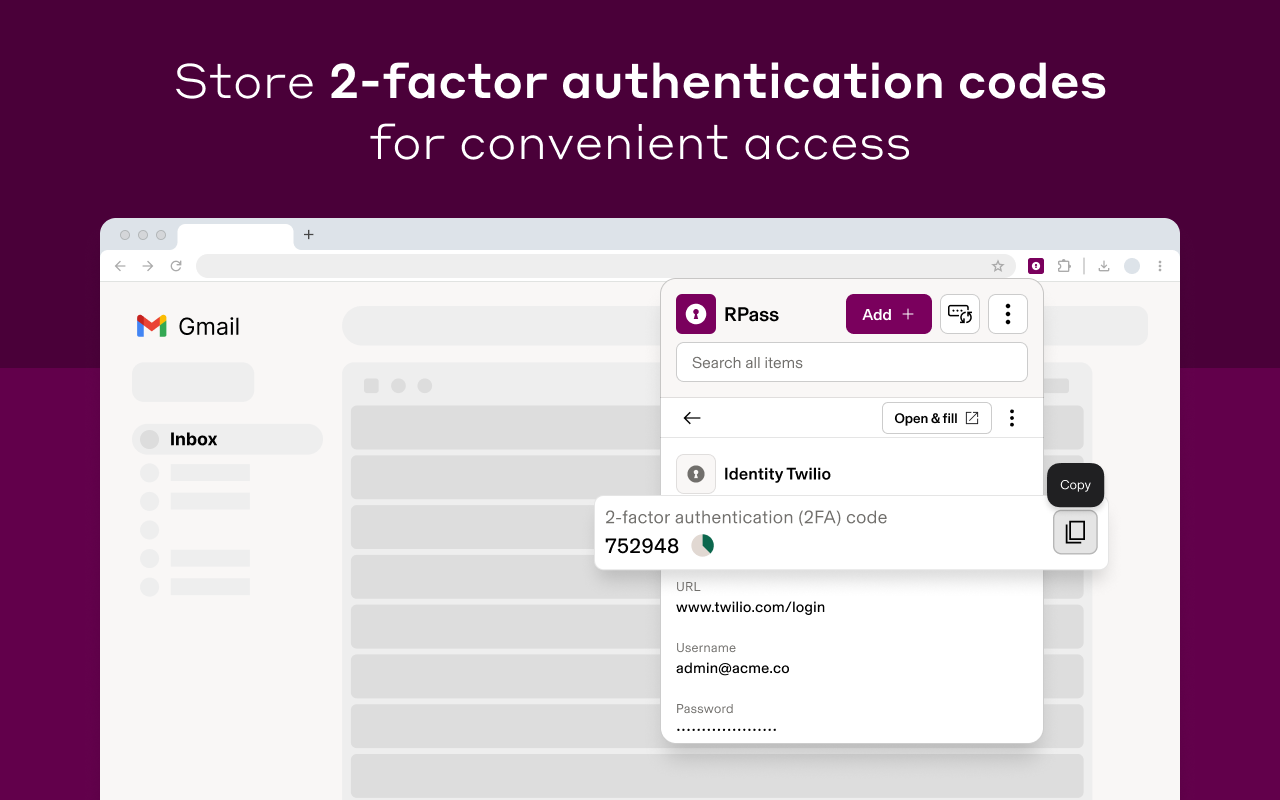Click the Add button in RPass
Screen dimensions: 1280x800
pos(889,314)
